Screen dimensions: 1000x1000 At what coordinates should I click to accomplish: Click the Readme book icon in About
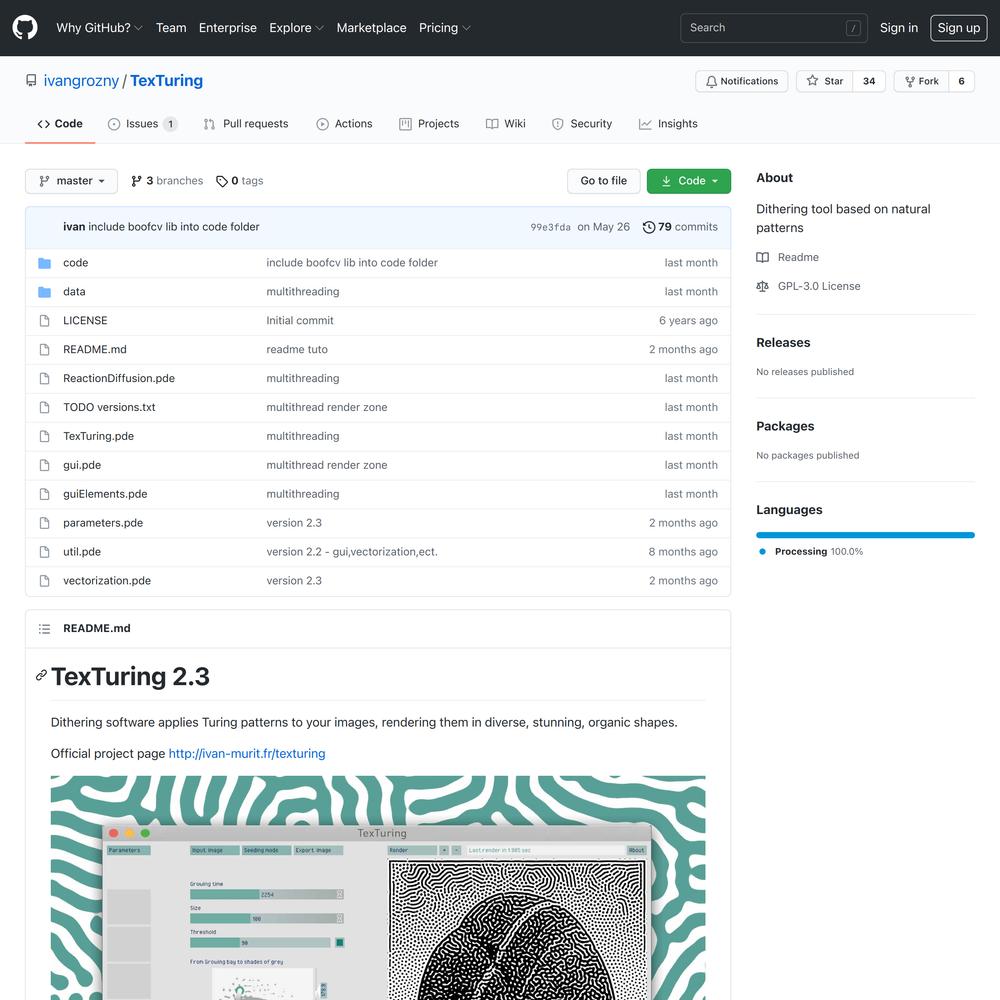[x=762, y=258]
